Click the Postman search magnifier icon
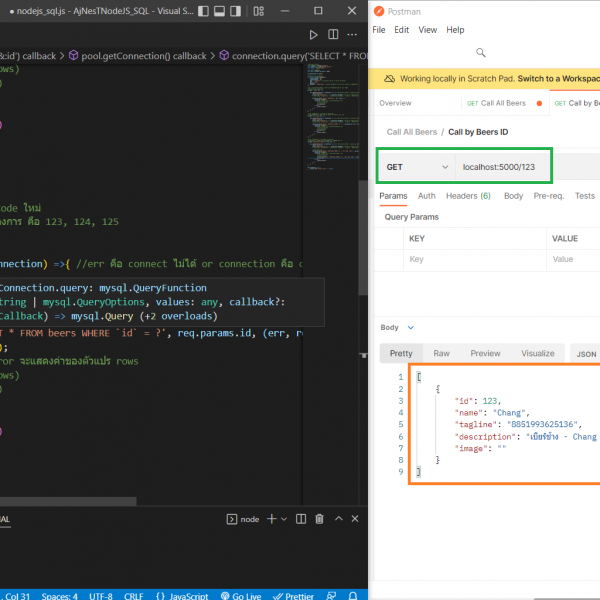 point(481,52)
